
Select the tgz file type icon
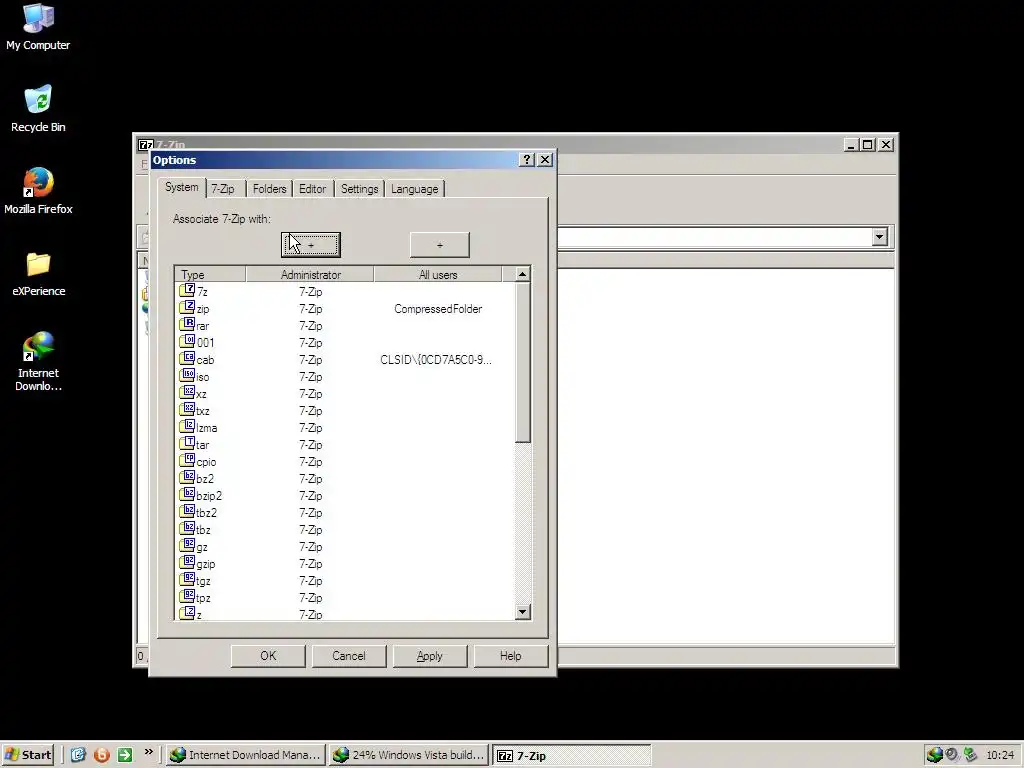187,579
